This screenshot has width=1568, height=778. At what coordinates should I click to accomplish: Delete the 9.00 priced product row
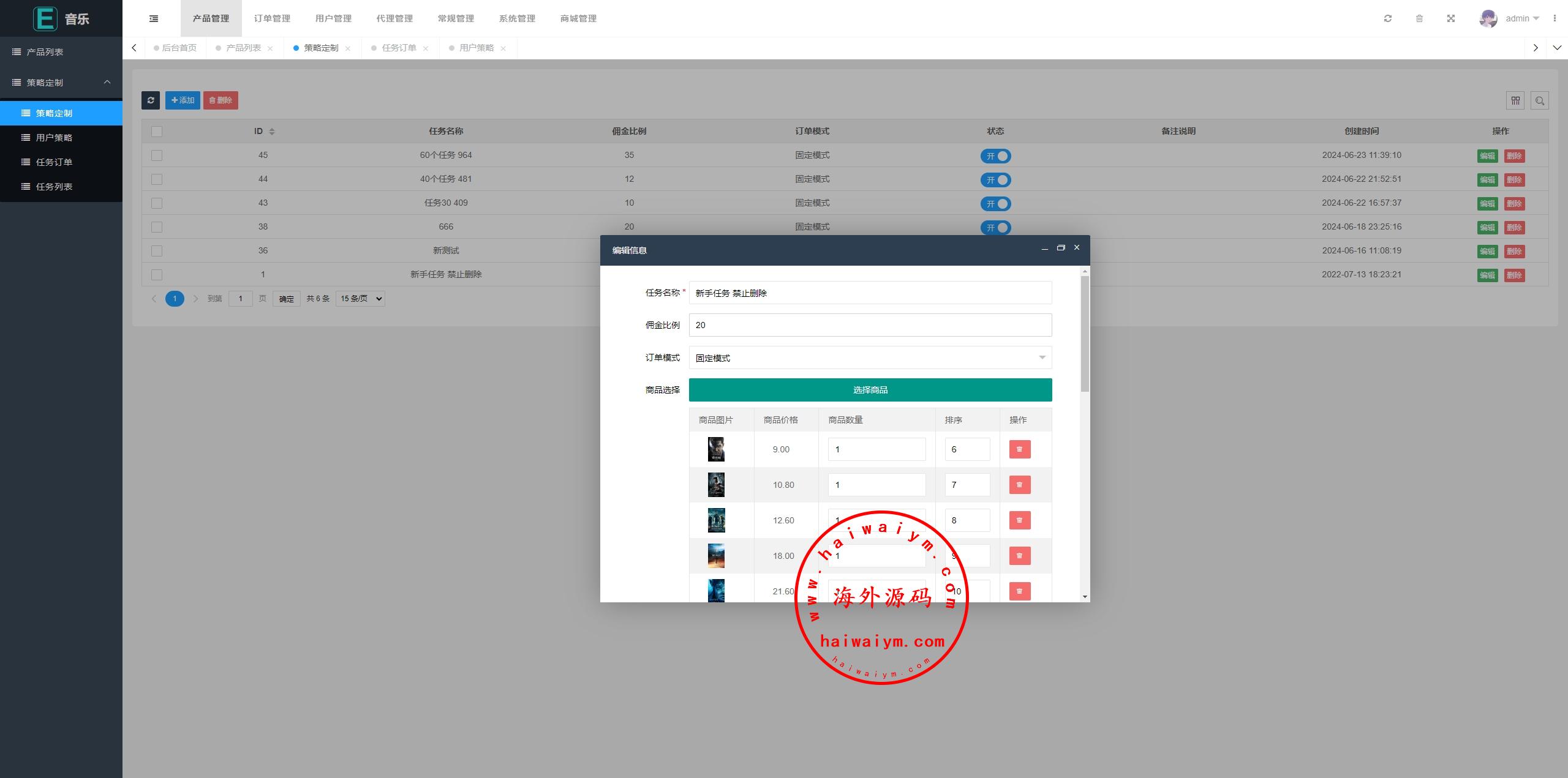pyautogui.click(x=1019, y=449)
